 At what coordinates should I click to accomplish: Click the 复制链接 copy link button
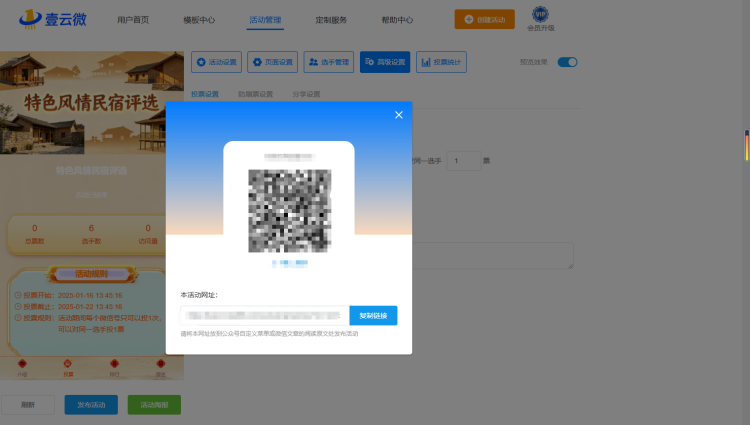tap(373, 316)
